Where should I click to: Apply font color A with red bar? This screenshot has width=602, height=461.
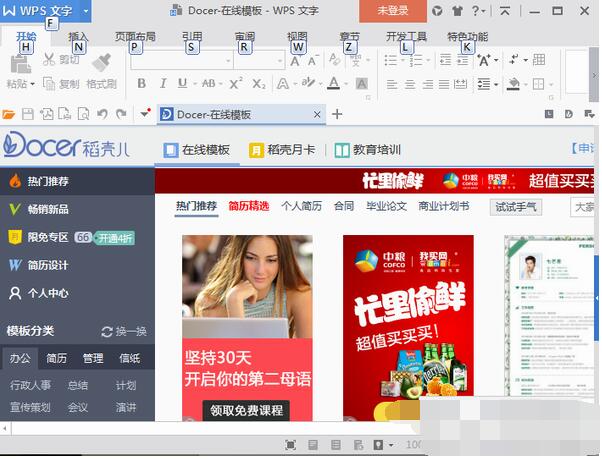tap(333, 83)
